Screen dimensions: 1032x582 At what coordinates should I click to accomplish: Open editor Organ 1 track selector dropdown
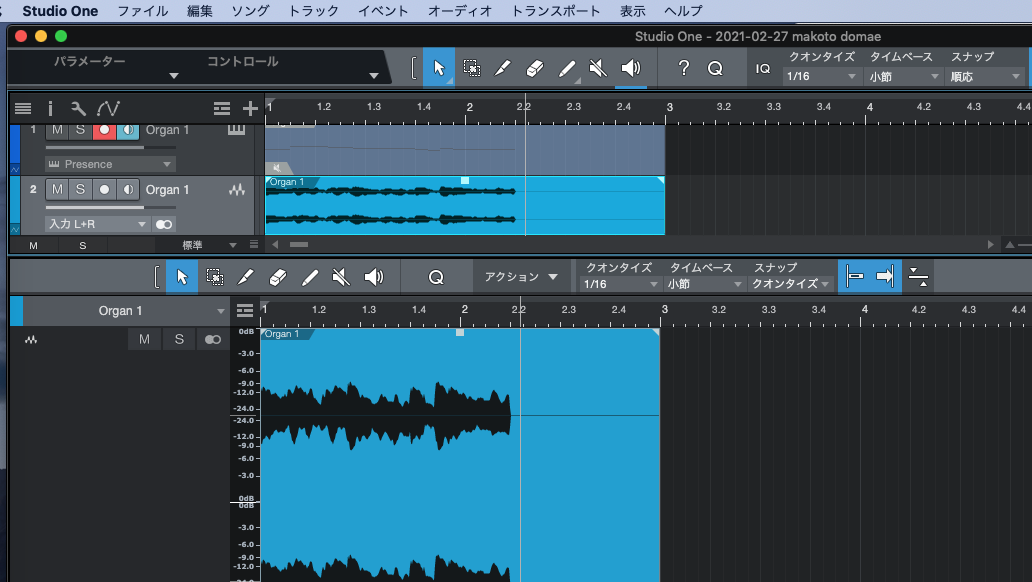tap(126, 311)
